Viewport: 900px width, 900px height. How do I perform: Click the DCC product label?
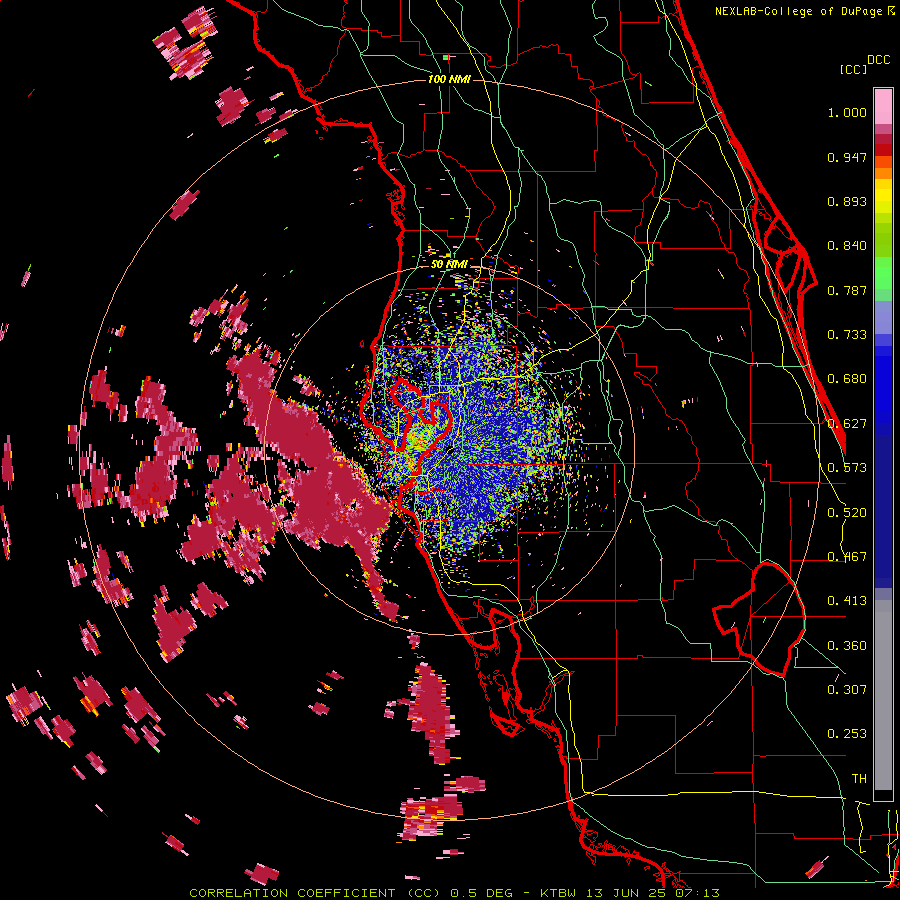[x=878, y=60]
